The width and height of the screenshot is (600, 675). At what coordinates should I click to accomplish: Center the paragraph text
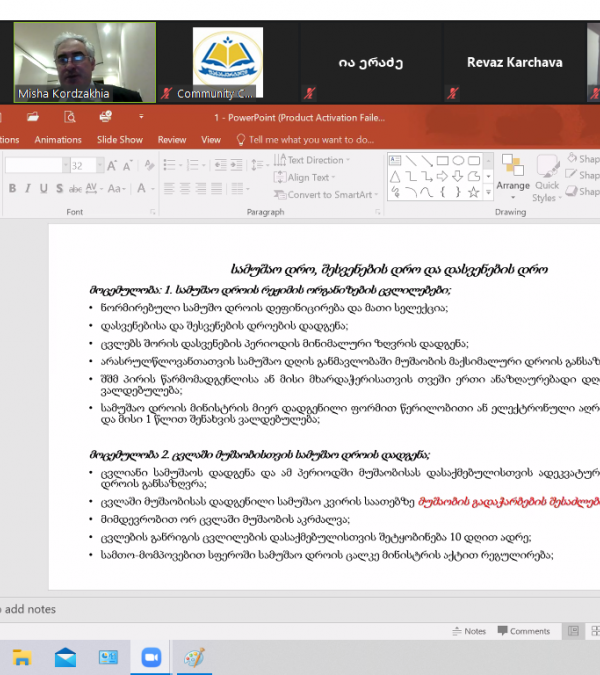185,188
